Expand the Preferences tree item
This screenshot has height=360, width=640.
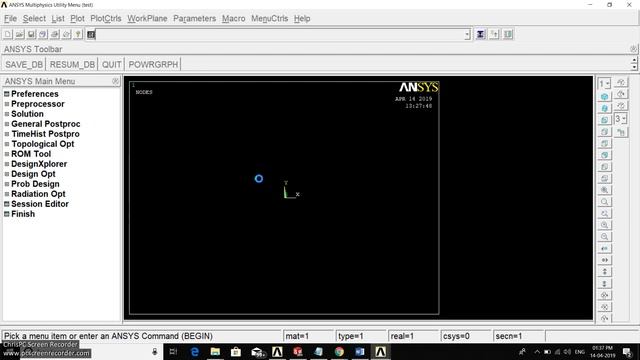tap(7, 94)
